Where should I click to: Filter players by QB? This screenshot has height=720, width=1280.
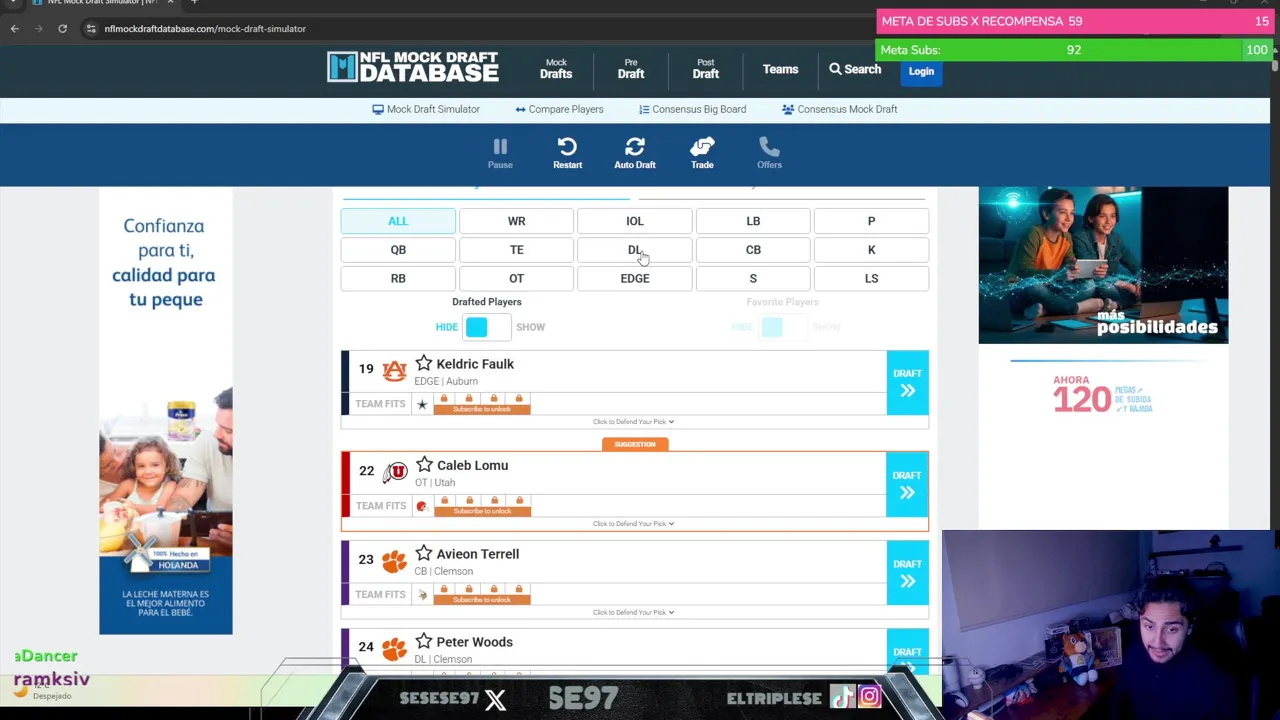[398, 250]
